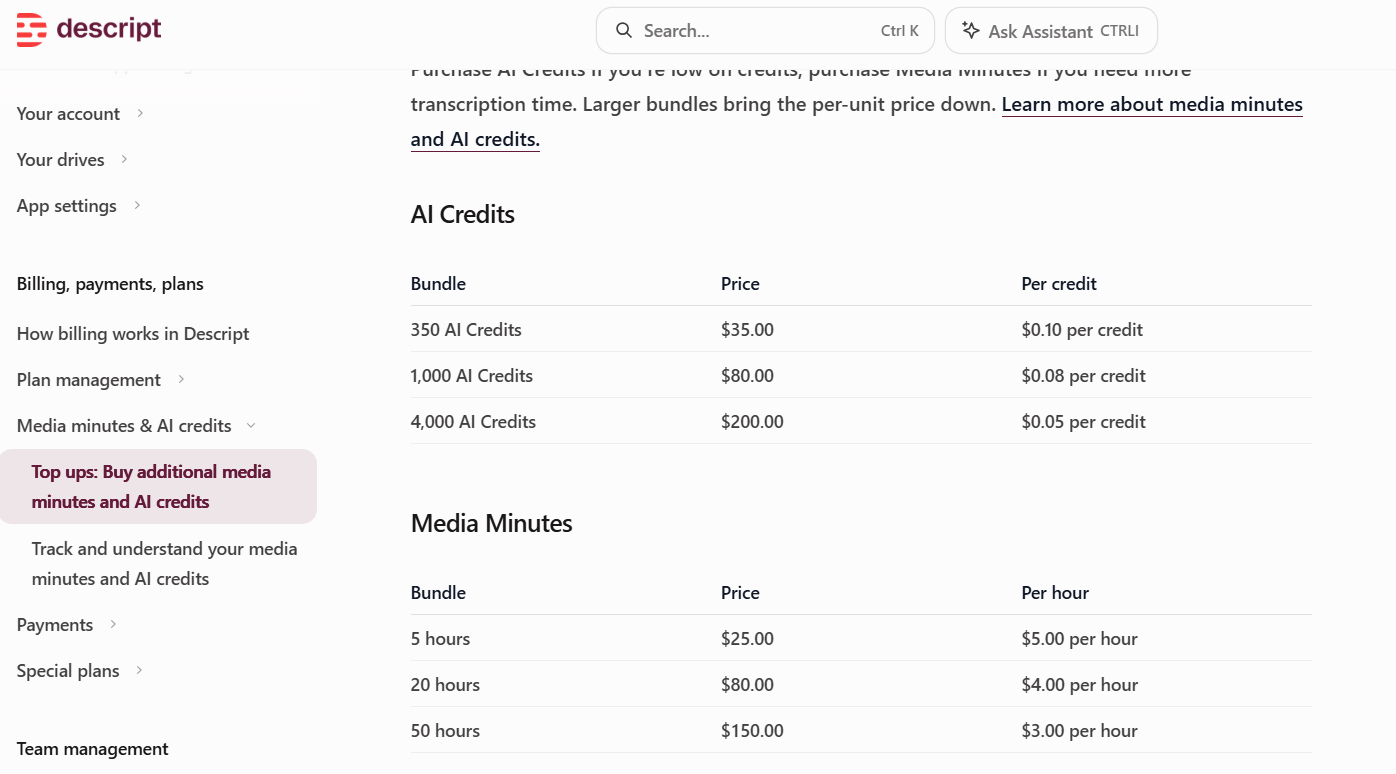Expand the Your account section chevron
Viewport: 1396px width, 774px height.
click(x=140, y=113)
